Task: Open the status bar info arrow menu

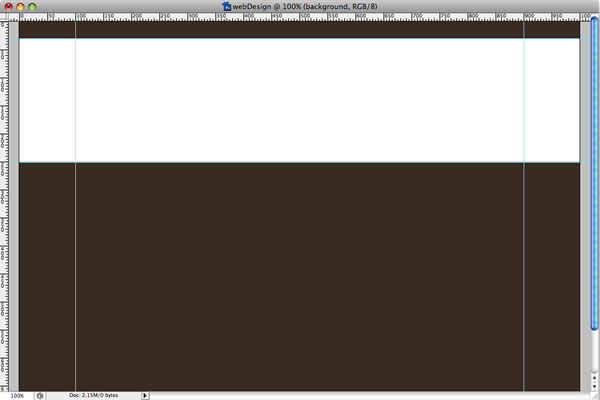Action: (145, 395)
